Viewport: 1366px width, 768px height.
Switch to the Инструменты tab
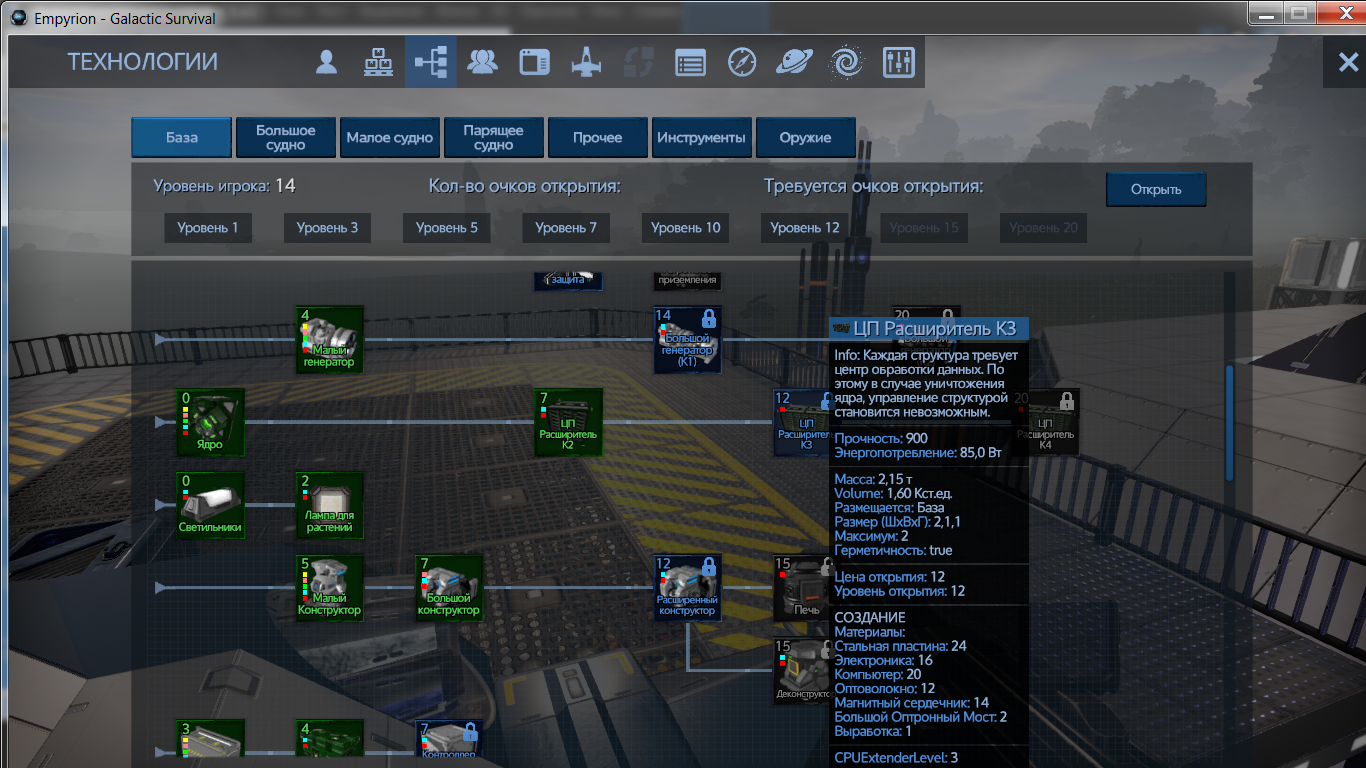tap(702, 138)
